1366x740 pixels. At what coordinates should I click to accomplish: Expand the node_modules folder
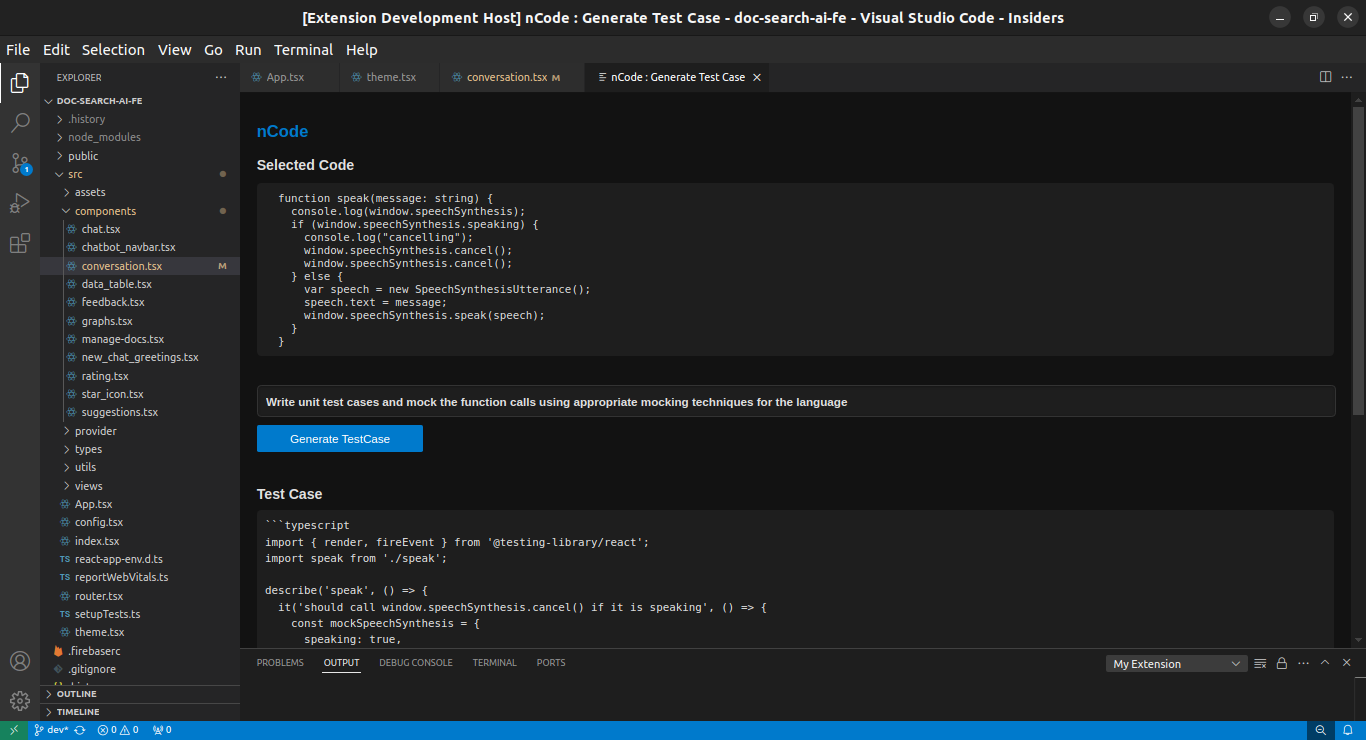[140, 137]
